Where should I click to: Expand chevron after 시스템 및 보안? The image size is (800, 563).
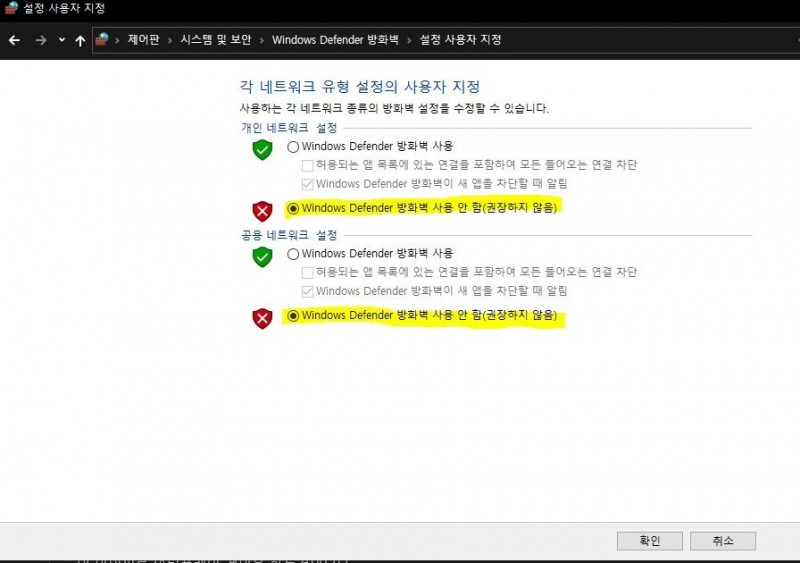[x=262, y=40]
